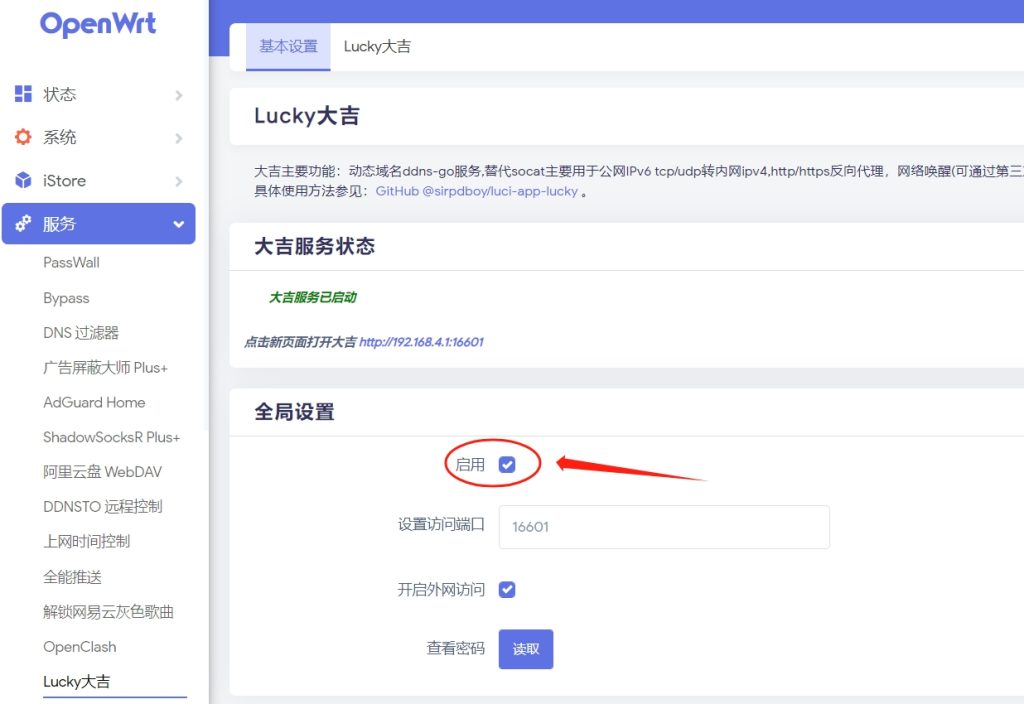Click the 读取 password button
The height and width of the screenshot is (704, 1024).
coord(526,648)
